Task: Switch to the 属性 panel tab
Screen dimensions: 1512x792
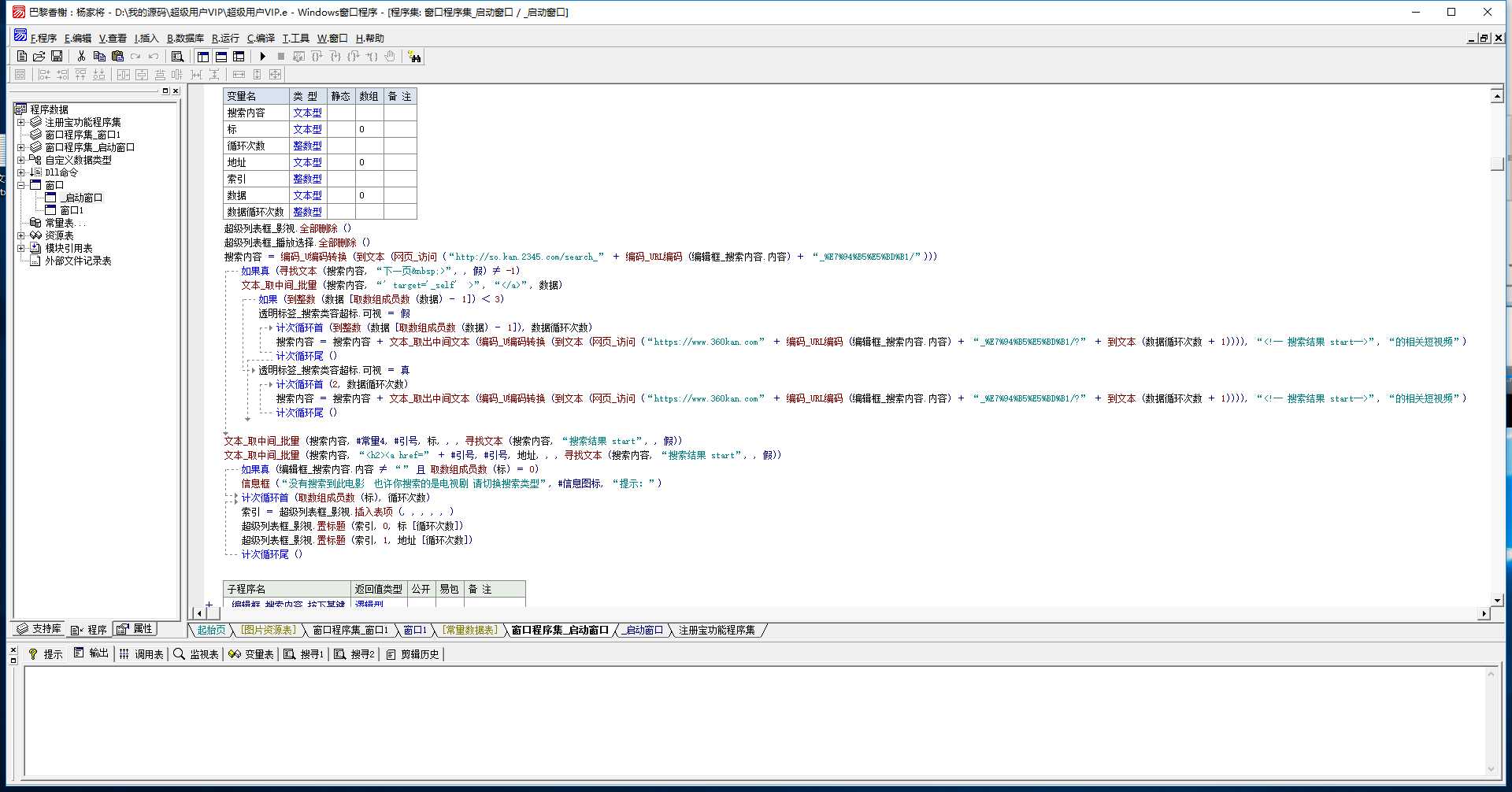Action: (x=135, y=629)
